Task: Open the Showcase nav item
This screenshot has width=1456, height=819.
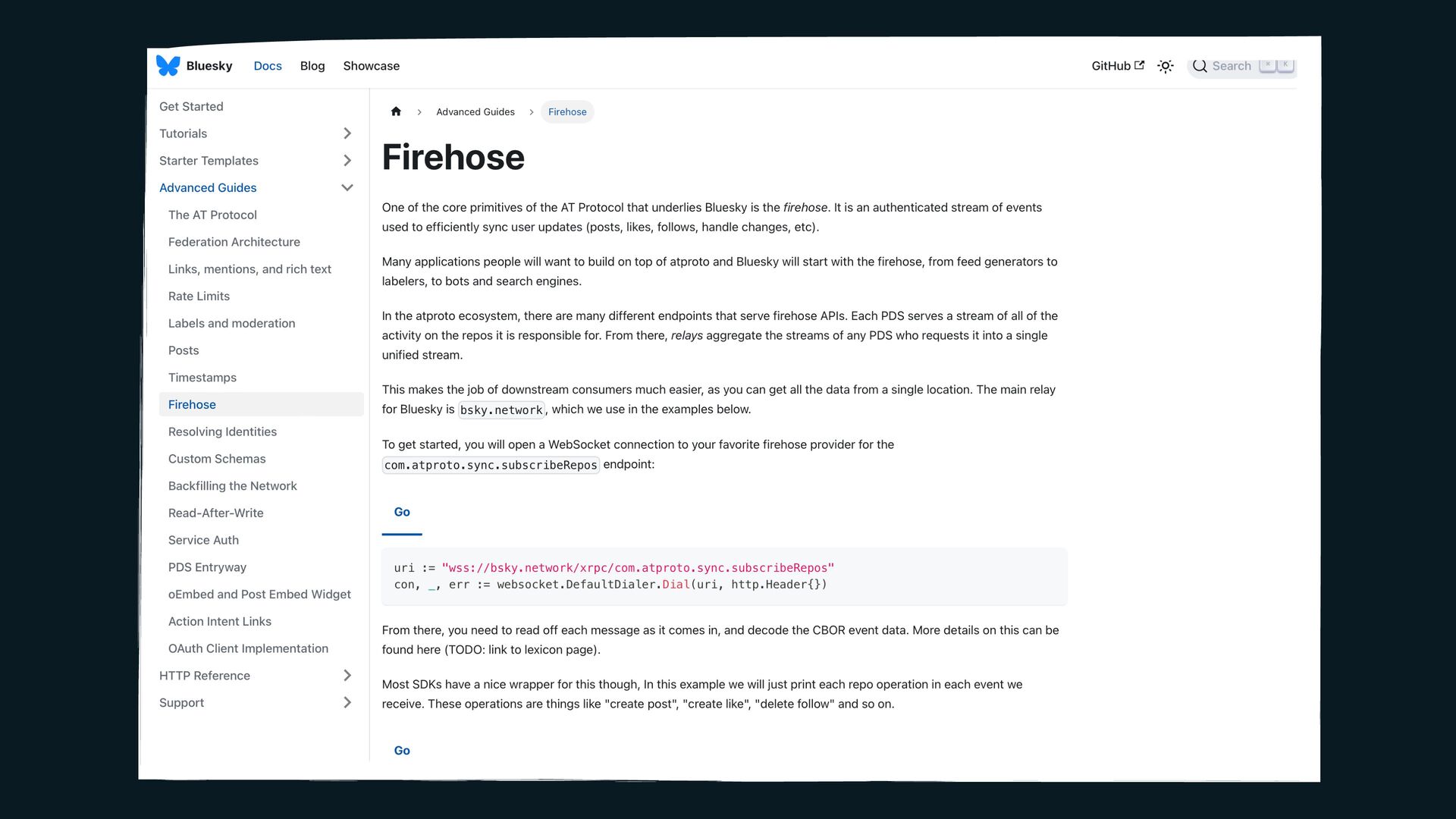Action: [371, 66]
